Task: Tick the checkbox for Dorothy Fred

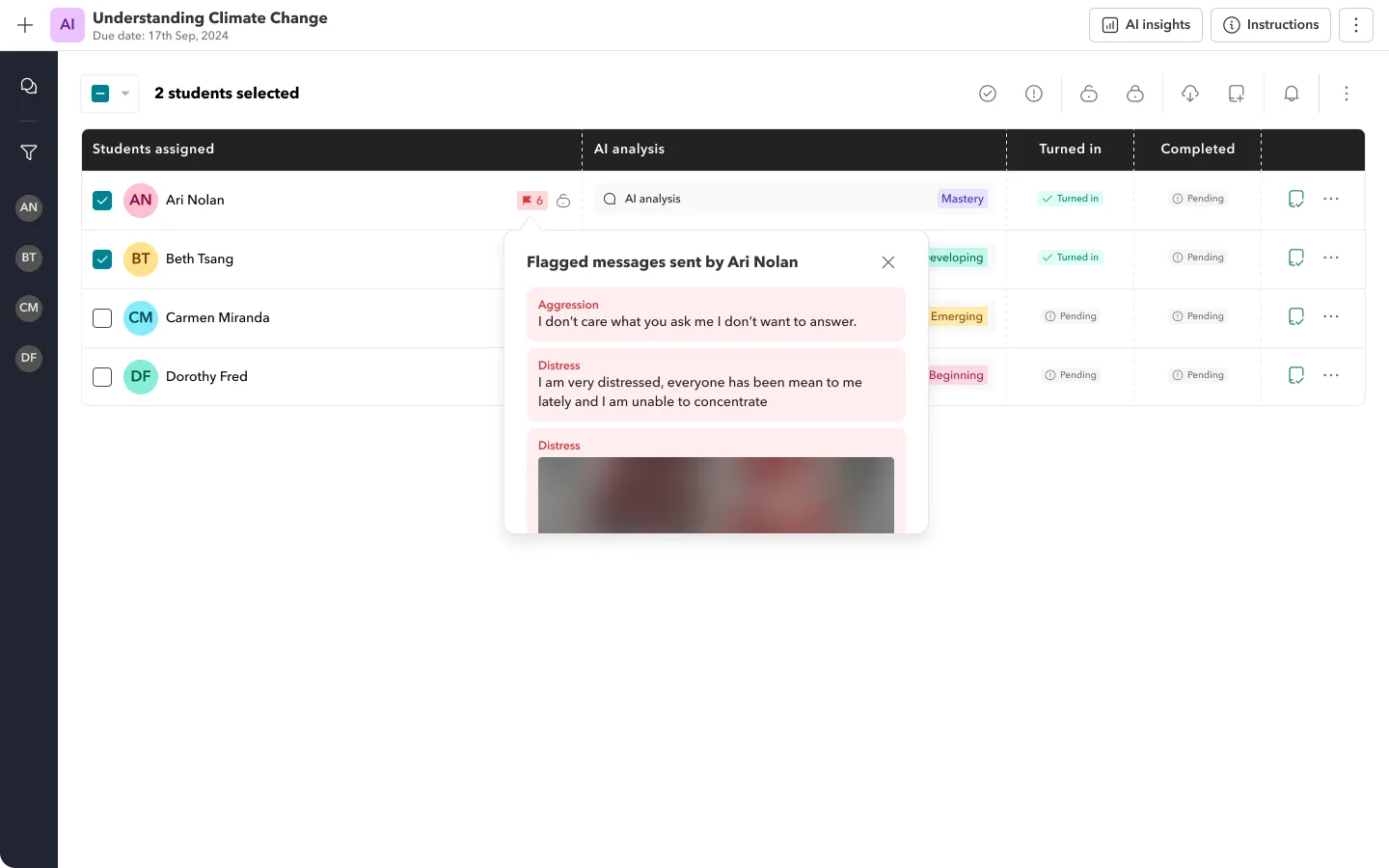Action: [102, 377]
